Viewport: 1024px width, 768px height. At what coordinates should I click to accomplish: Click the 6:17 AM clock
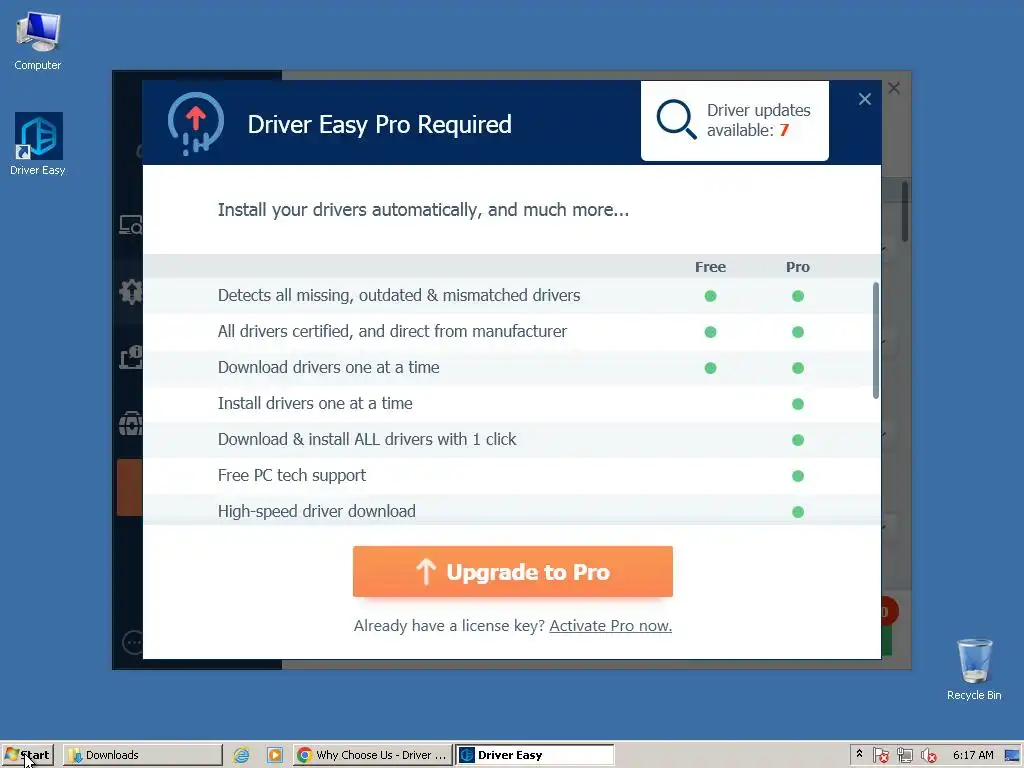pos(973,755)
